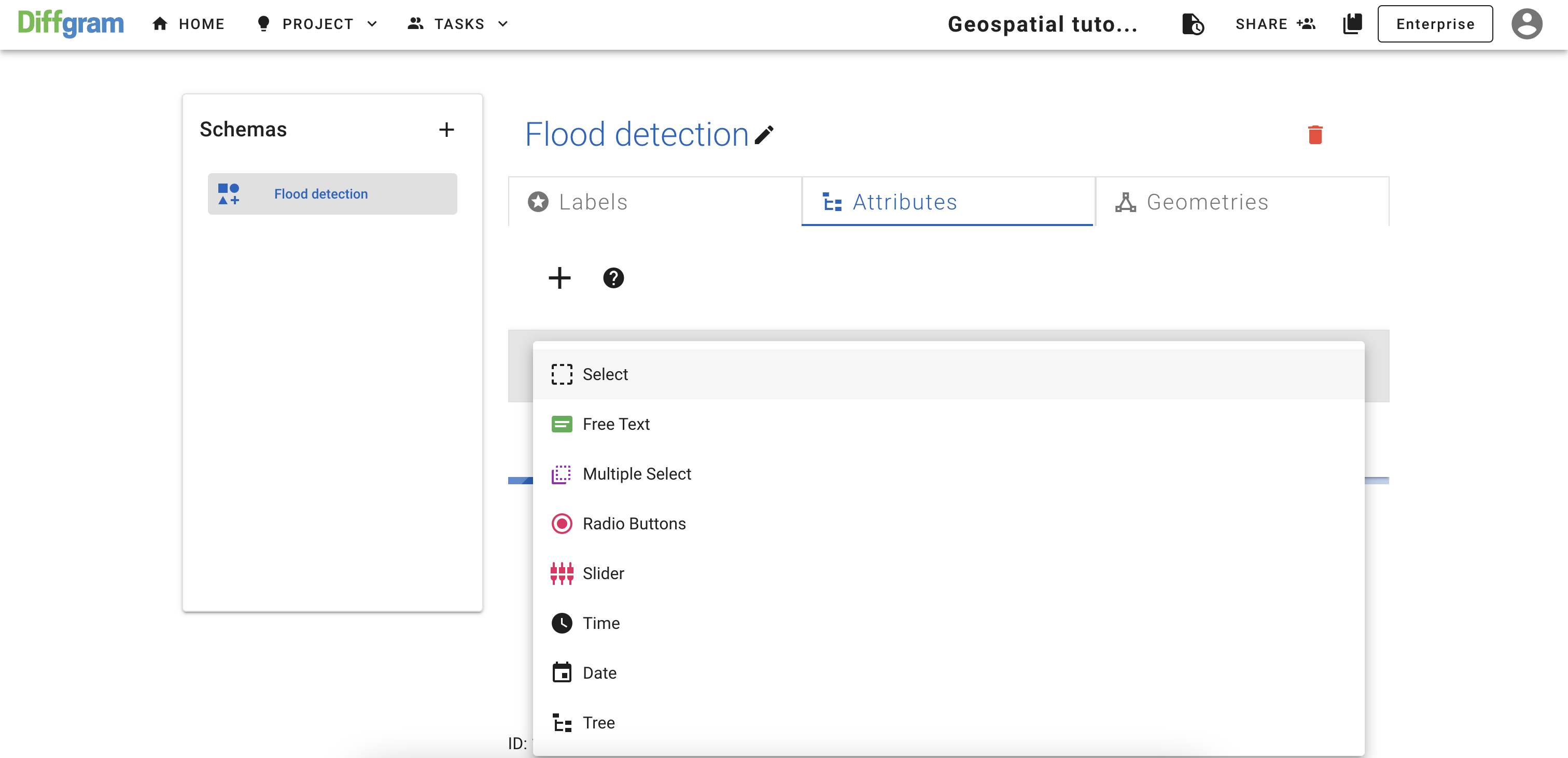Open the user account avatar menu

click(x=1527, y=24)
